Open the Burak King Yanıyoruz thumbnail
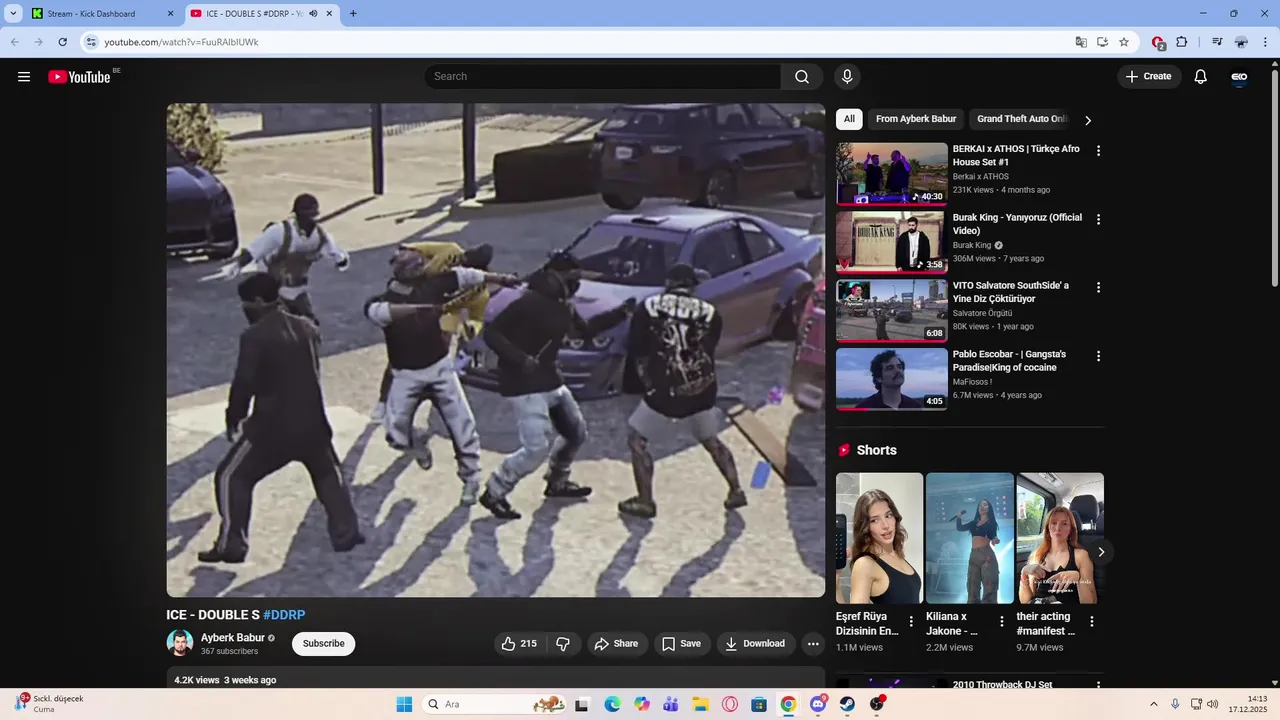The width and height of the screenshot is (1280, 720). 892,242
